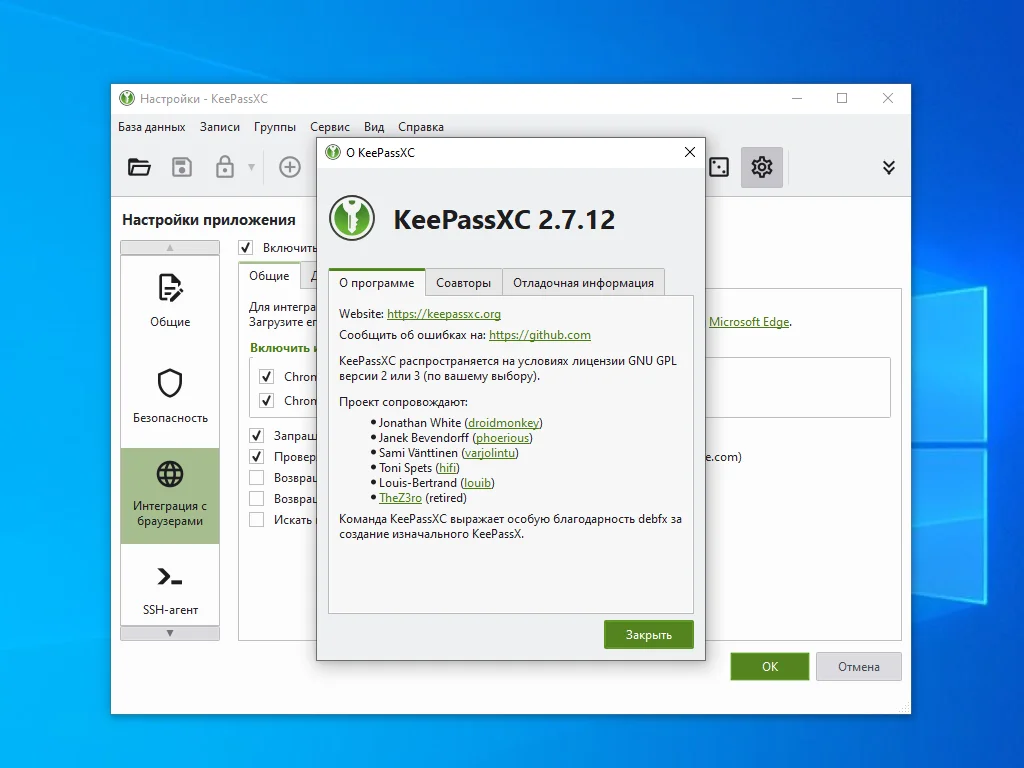Viewport: 1024px width, 768px height.
Task: Open the Группы menu
Action: point(274,127)
